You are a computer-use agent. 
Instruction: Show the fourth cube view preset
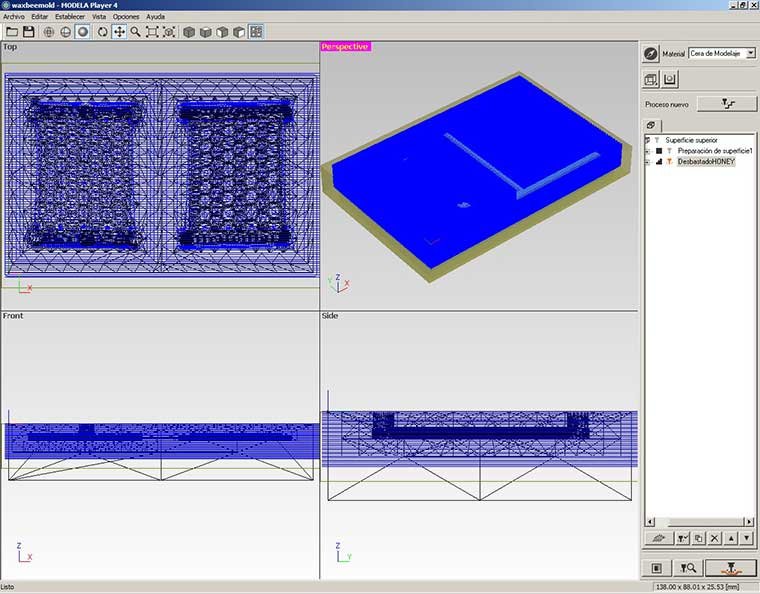[239, 32]
